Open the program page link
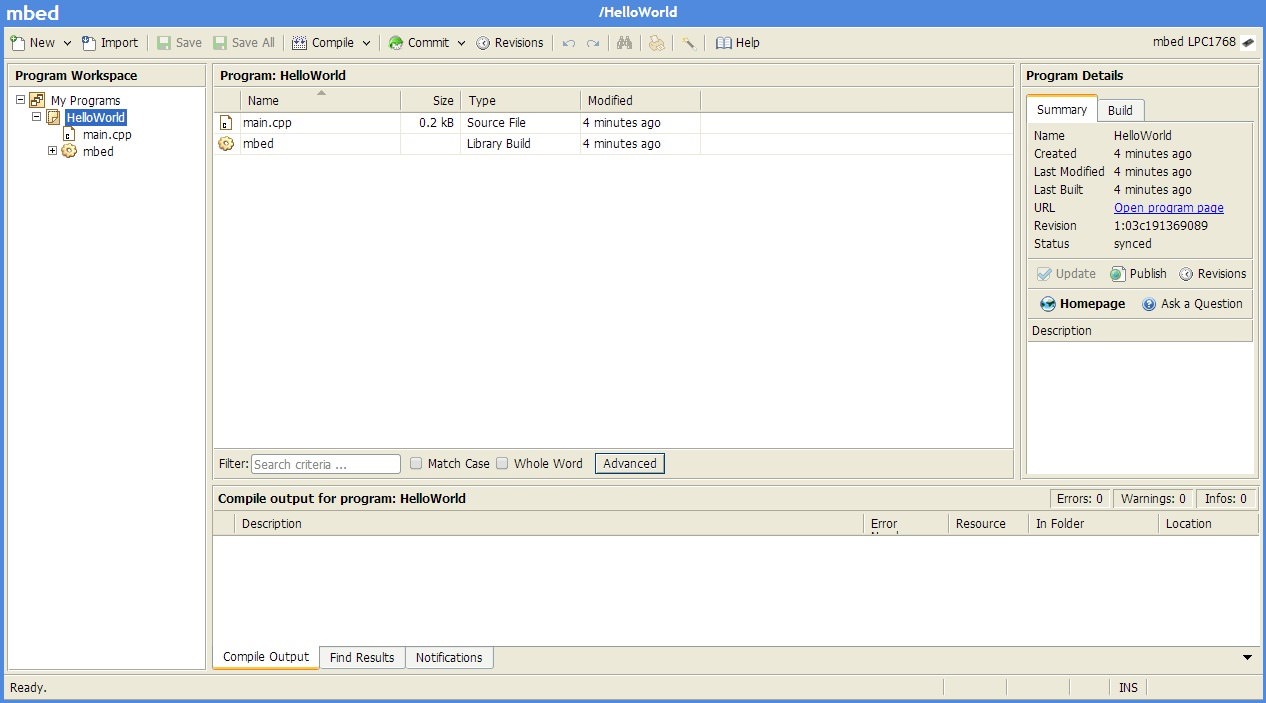The image size is (1266, 703). (x=1168, y=208)
